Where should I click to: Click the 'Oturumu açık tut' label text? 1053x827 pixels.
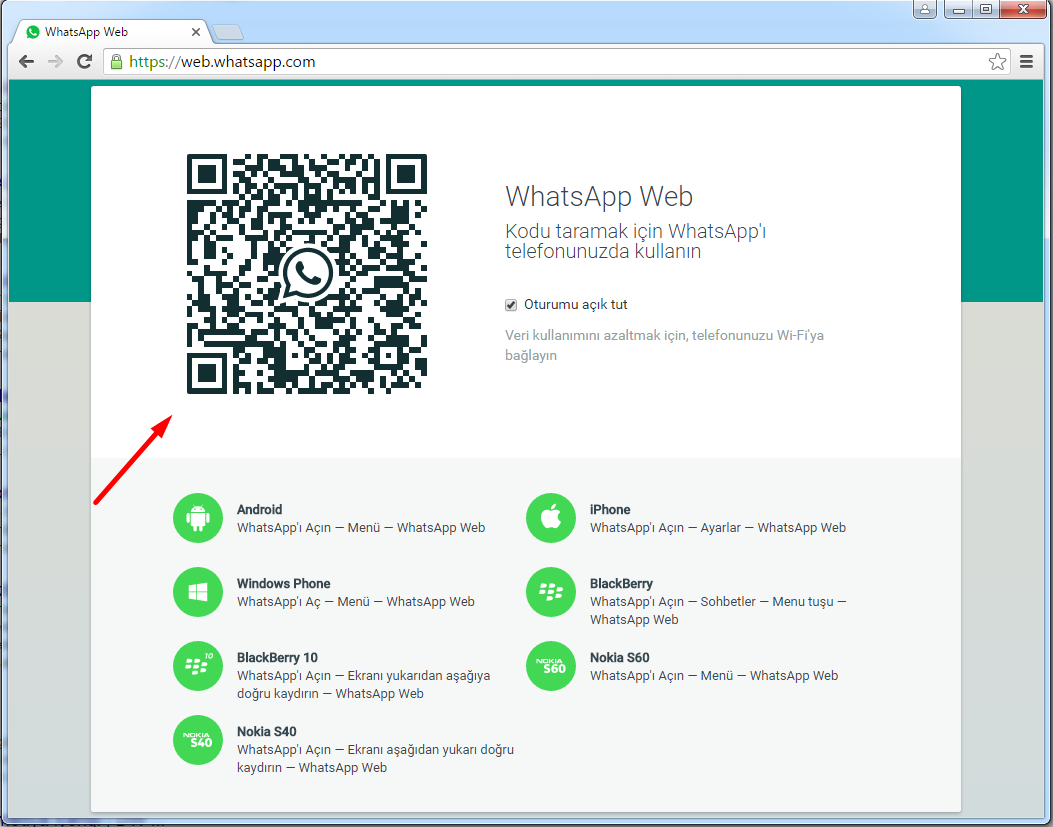pos(576,305)
